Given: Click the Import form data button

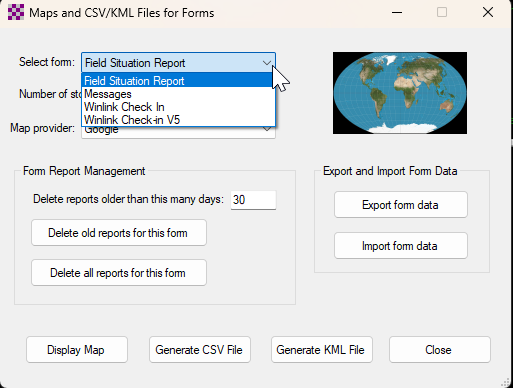Looking at the screenshot, I should click(x=401, y=246).
